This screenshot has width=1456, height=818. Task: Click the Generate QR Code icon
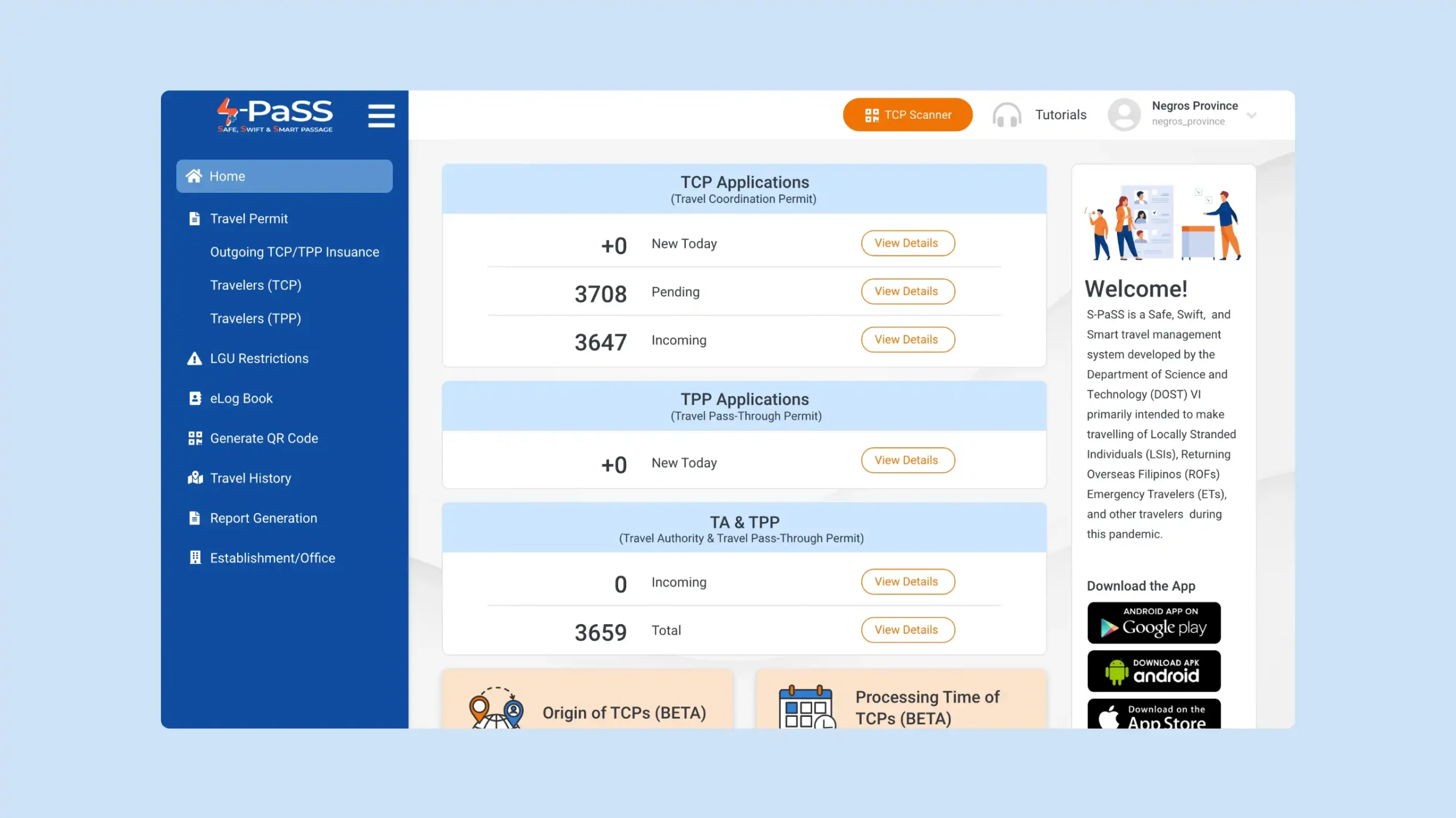pyautogui.click(x=195, y=438)
